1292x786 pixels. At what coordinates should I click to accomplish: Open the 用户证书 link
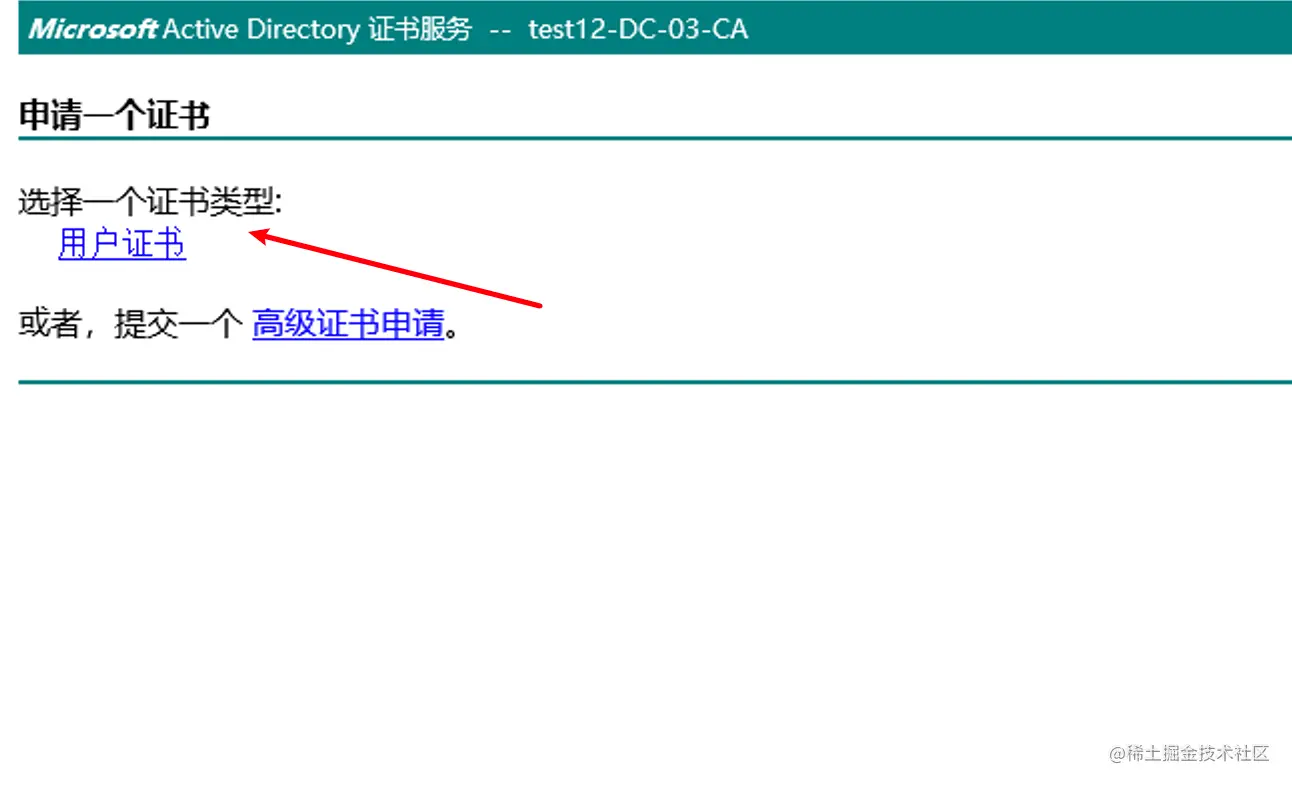(122, 244)
